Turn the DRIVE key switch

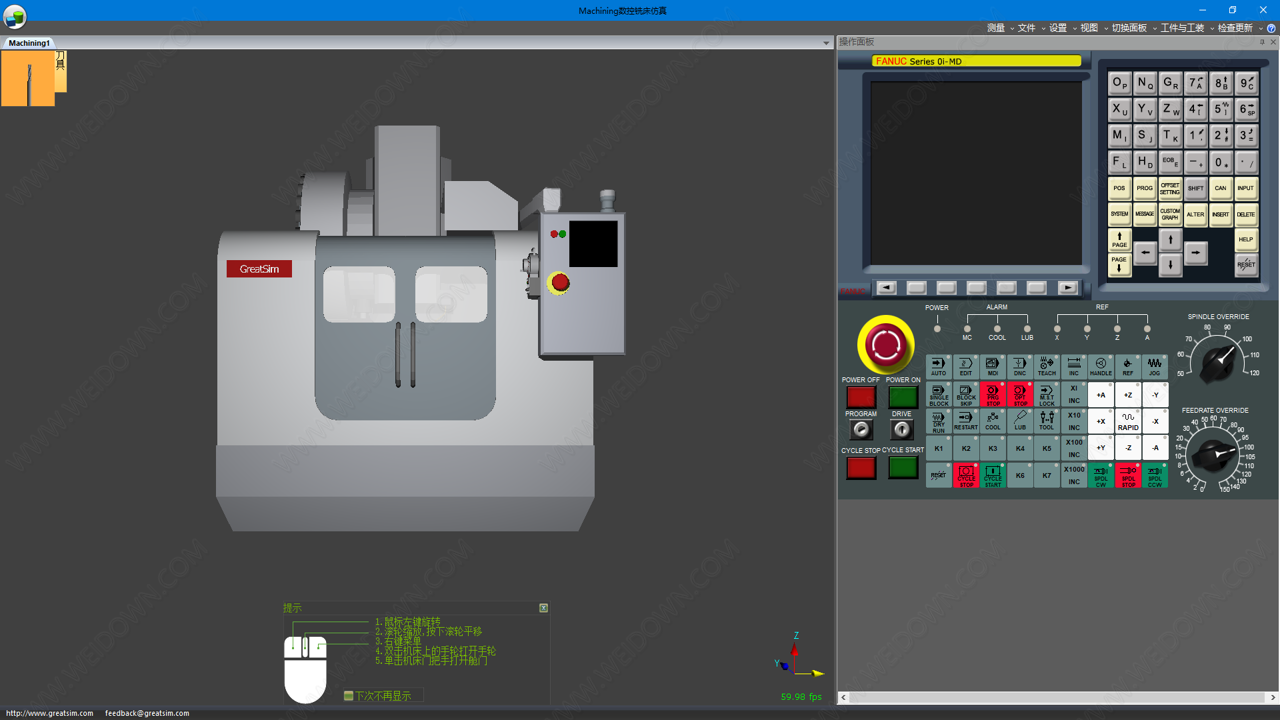(x=902, y=430)
